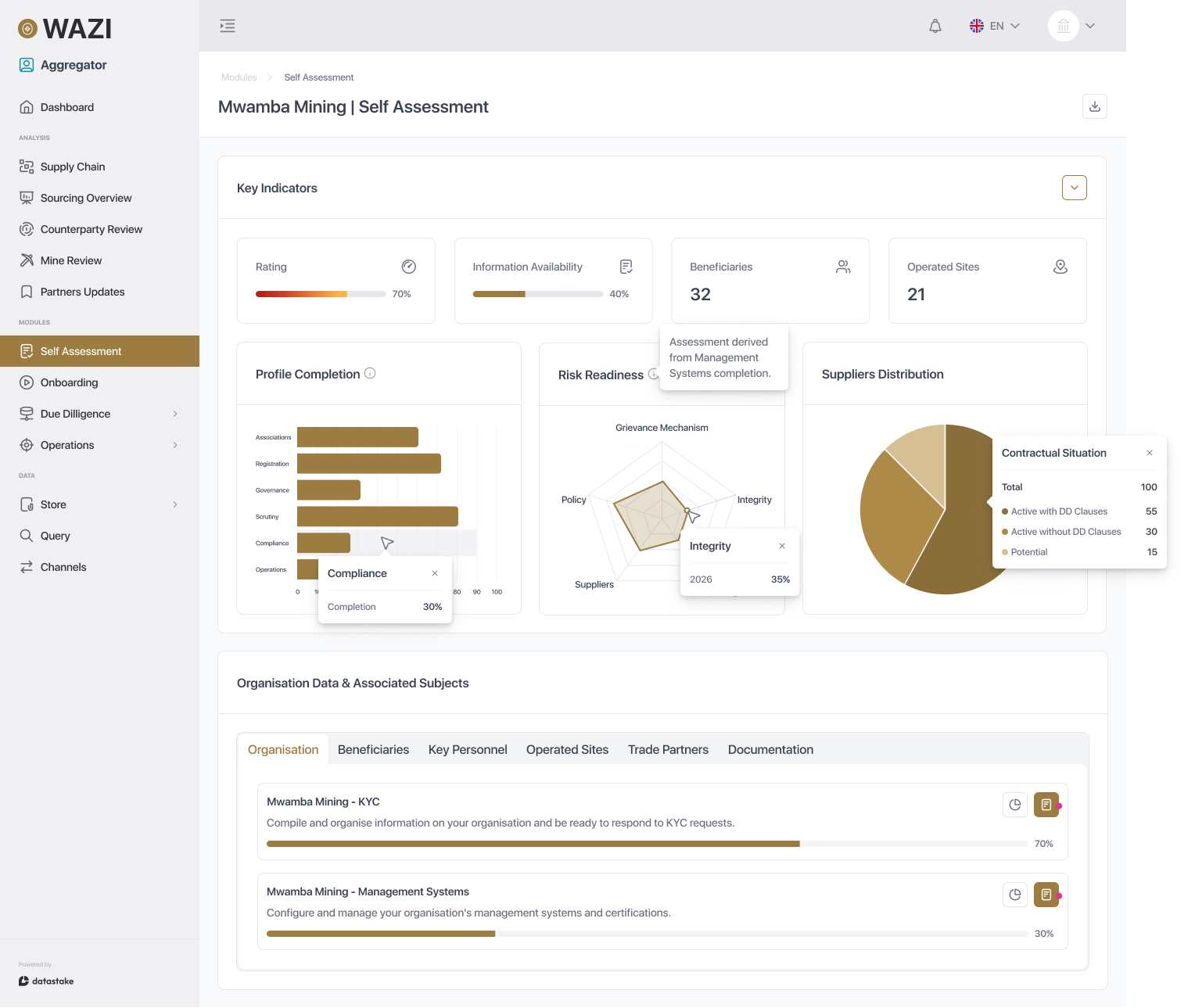Go to the Dashboard
This screenshot has height=1008, width=1195.
[x=66, y=106]
